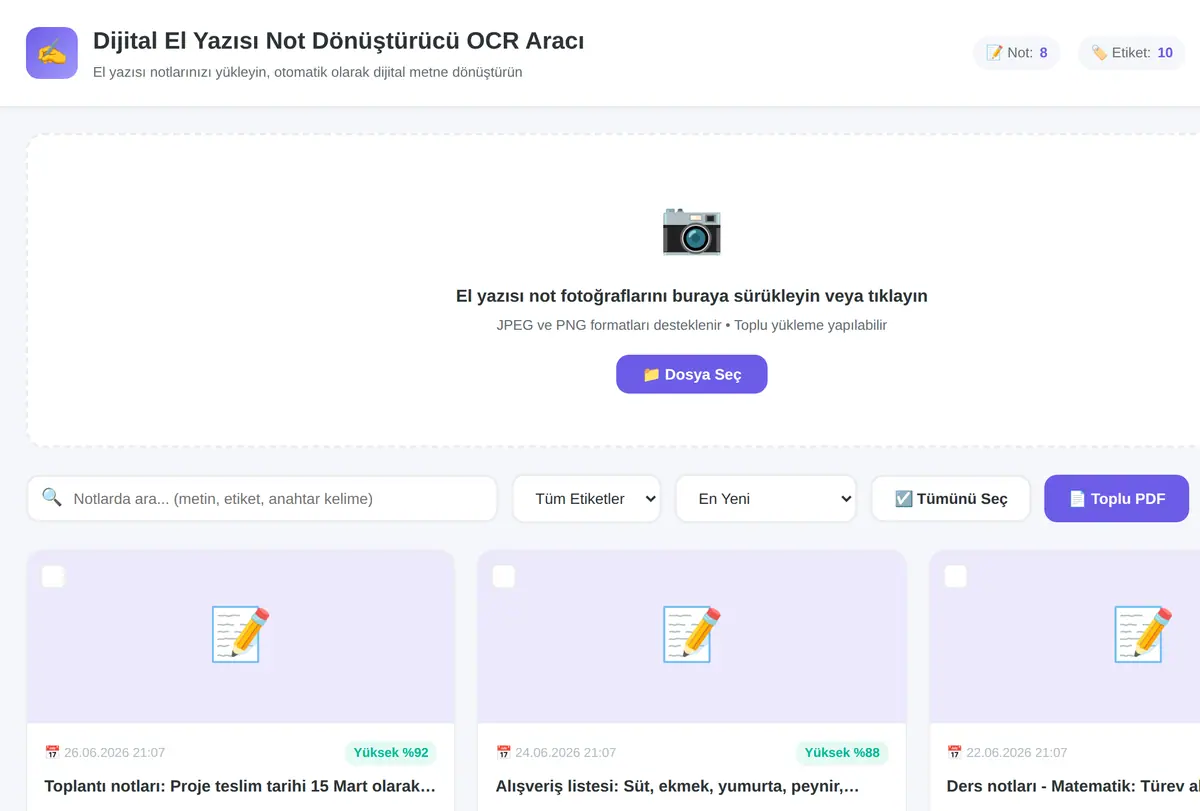
Task: Click the magnifier icon in search box
Action: (52, 497)
